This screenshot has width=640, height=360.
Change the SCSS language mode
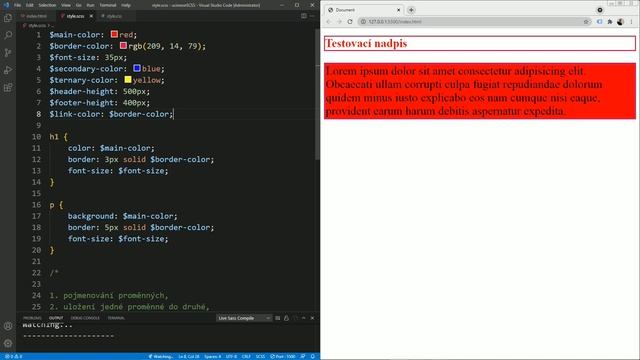click(260, 356)
